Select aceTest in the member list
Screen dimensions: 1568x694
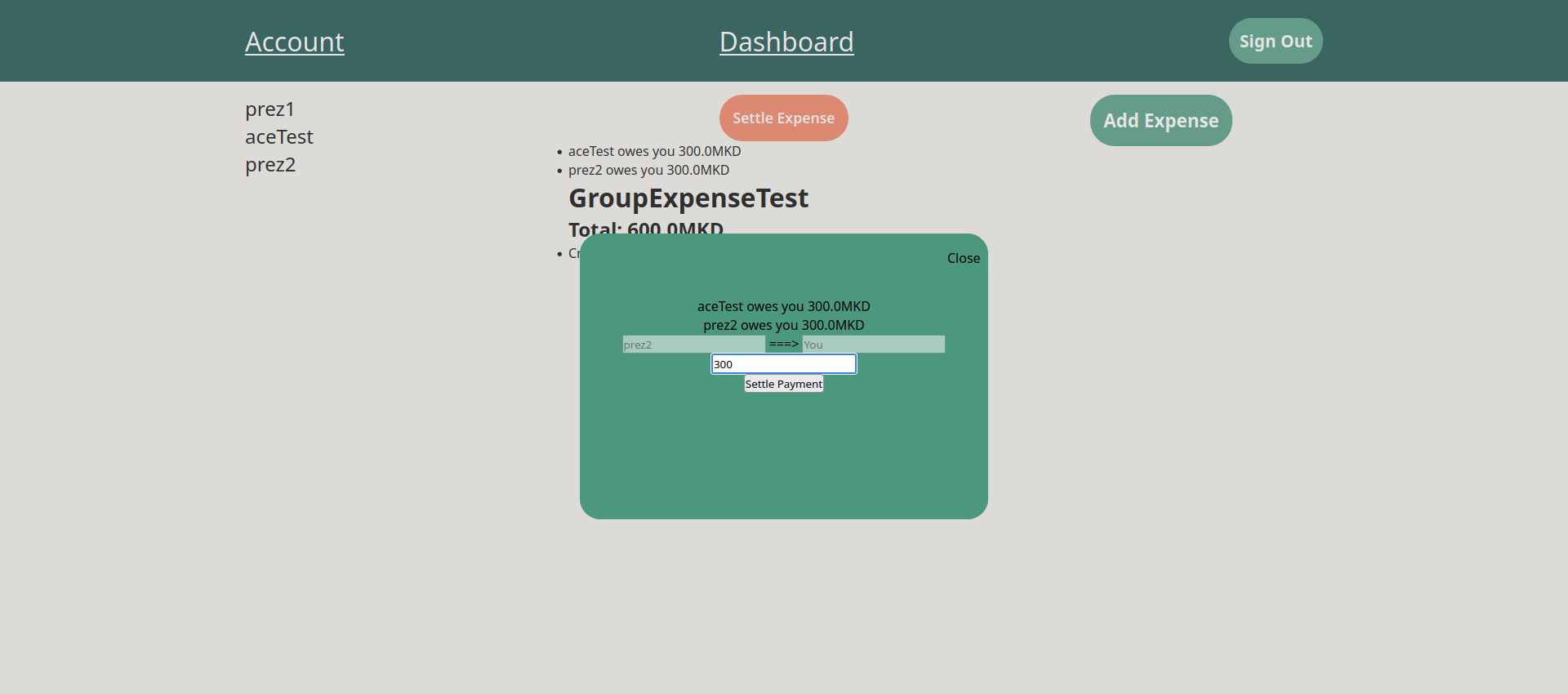pos(278,137)
